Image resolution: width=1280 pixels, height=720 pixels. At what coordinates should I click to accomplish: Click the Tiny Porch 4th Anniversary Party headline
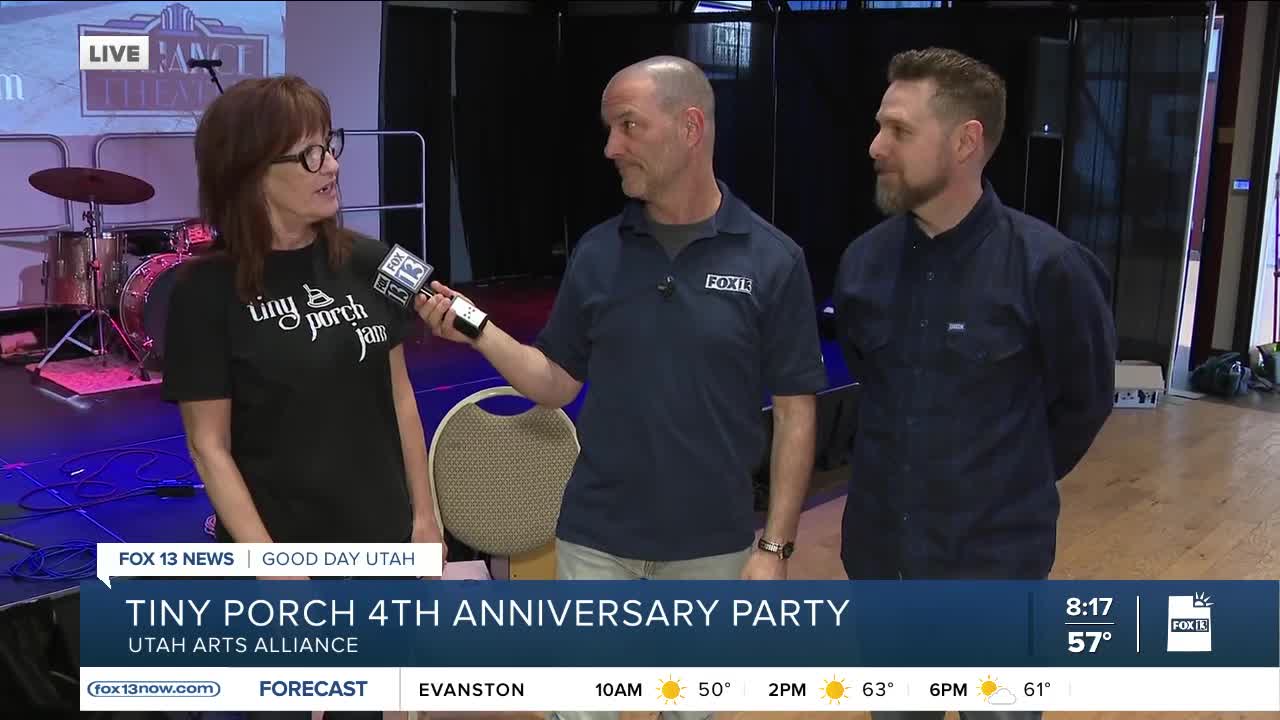pos(487,612)
